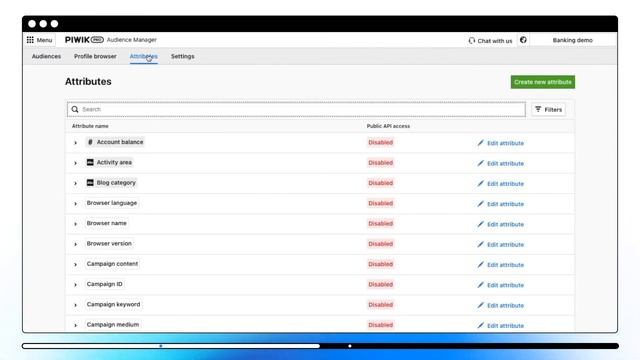Click Edit attribute text for Campaign ID
Image resolution: width=640 pixels, height=360 pixels.
[505, 285]
